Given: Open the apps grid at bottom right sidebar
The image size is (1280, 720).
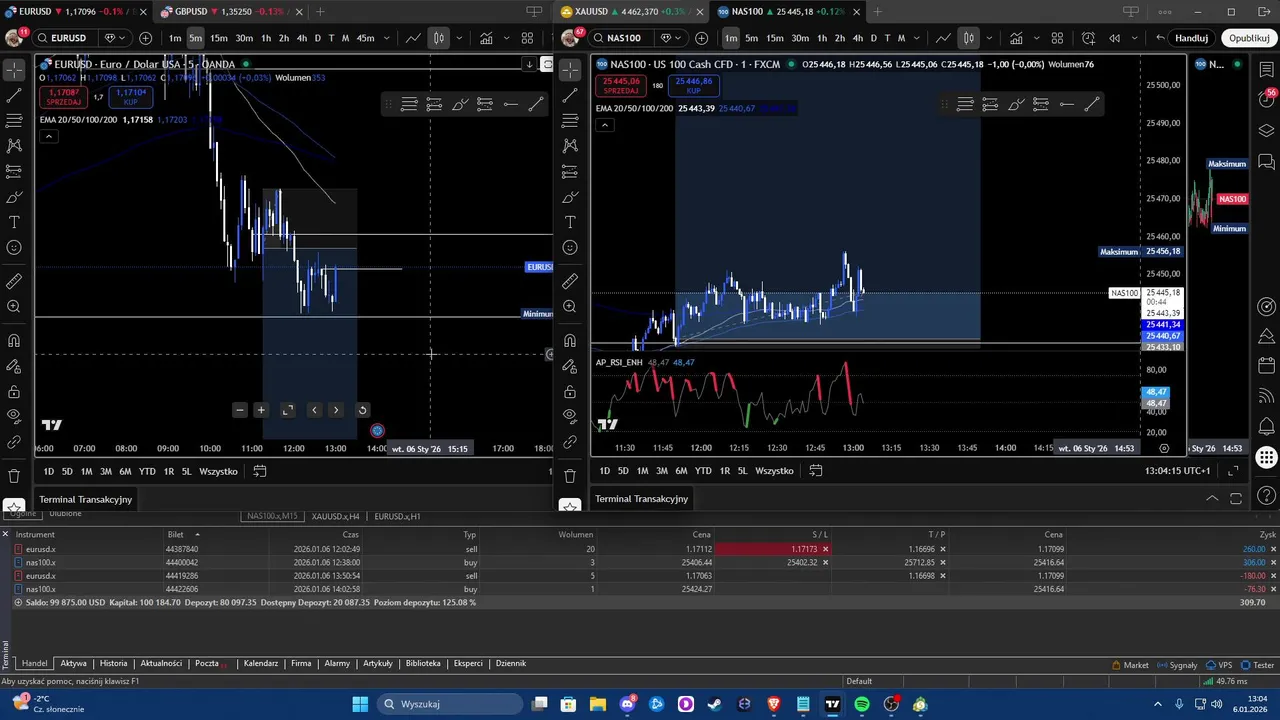Looking at the screenshot, I should [1266, 458].
